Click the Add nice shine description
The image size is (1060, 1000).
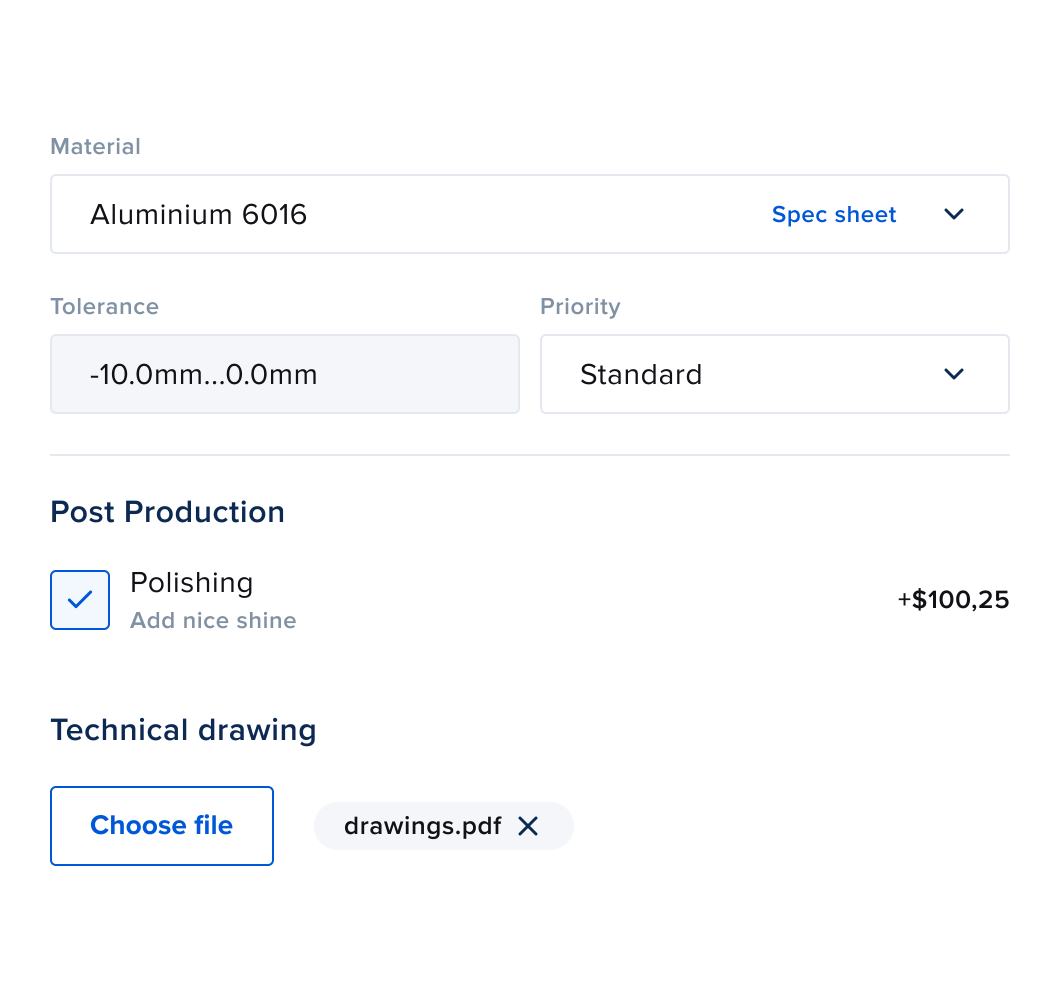point(213,621)
